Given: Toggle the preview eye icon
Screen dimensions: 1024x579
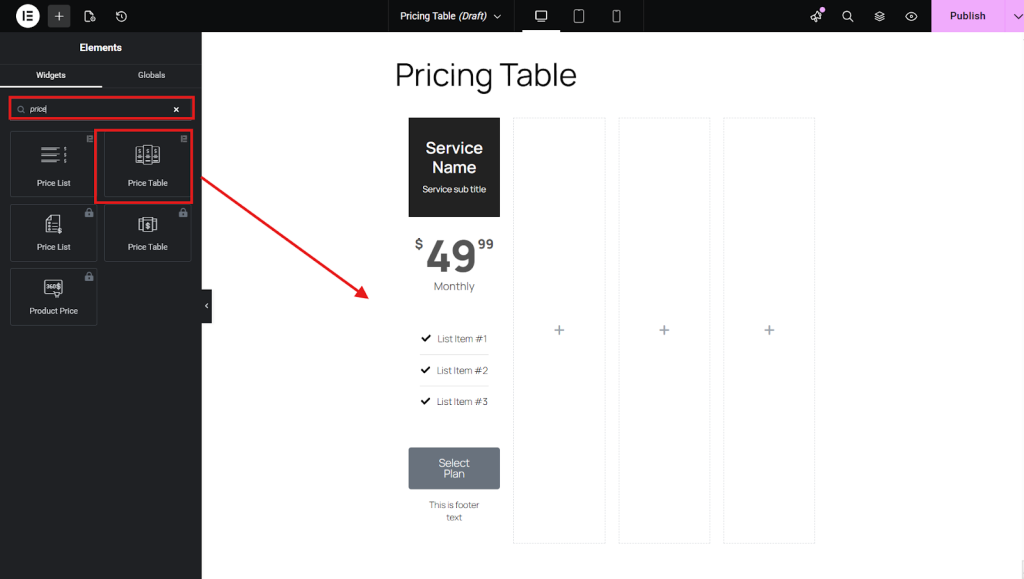Looking at the screenshot, I should [911, 16].
